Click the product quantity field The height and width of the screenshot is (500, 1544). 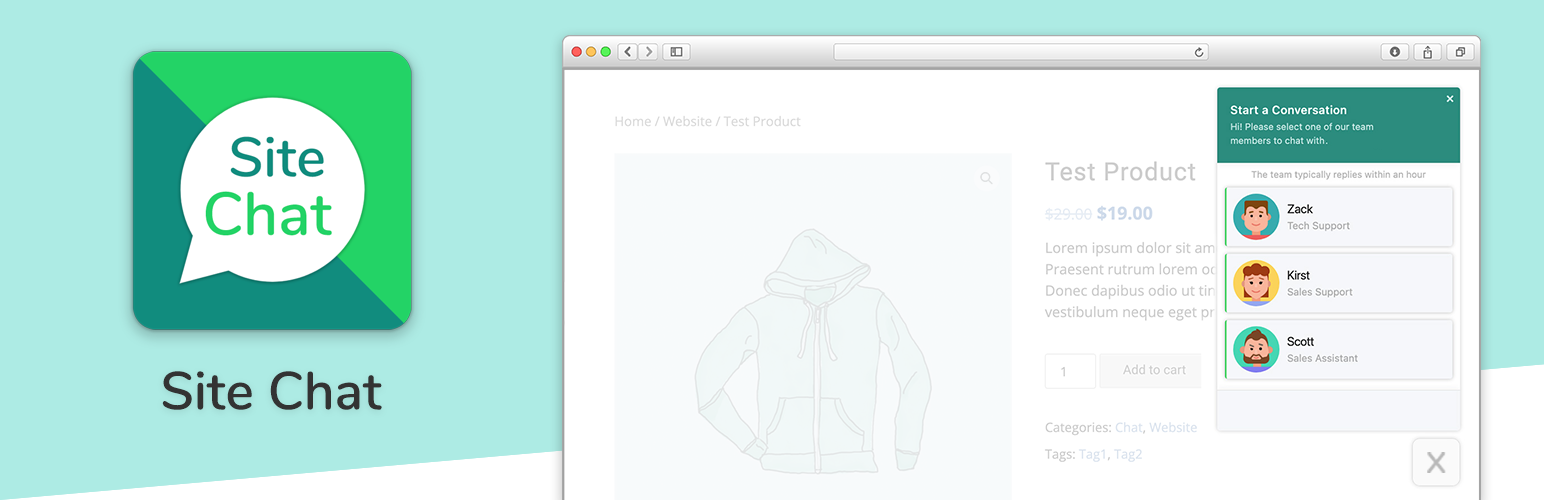click(x=1070, y=371)
